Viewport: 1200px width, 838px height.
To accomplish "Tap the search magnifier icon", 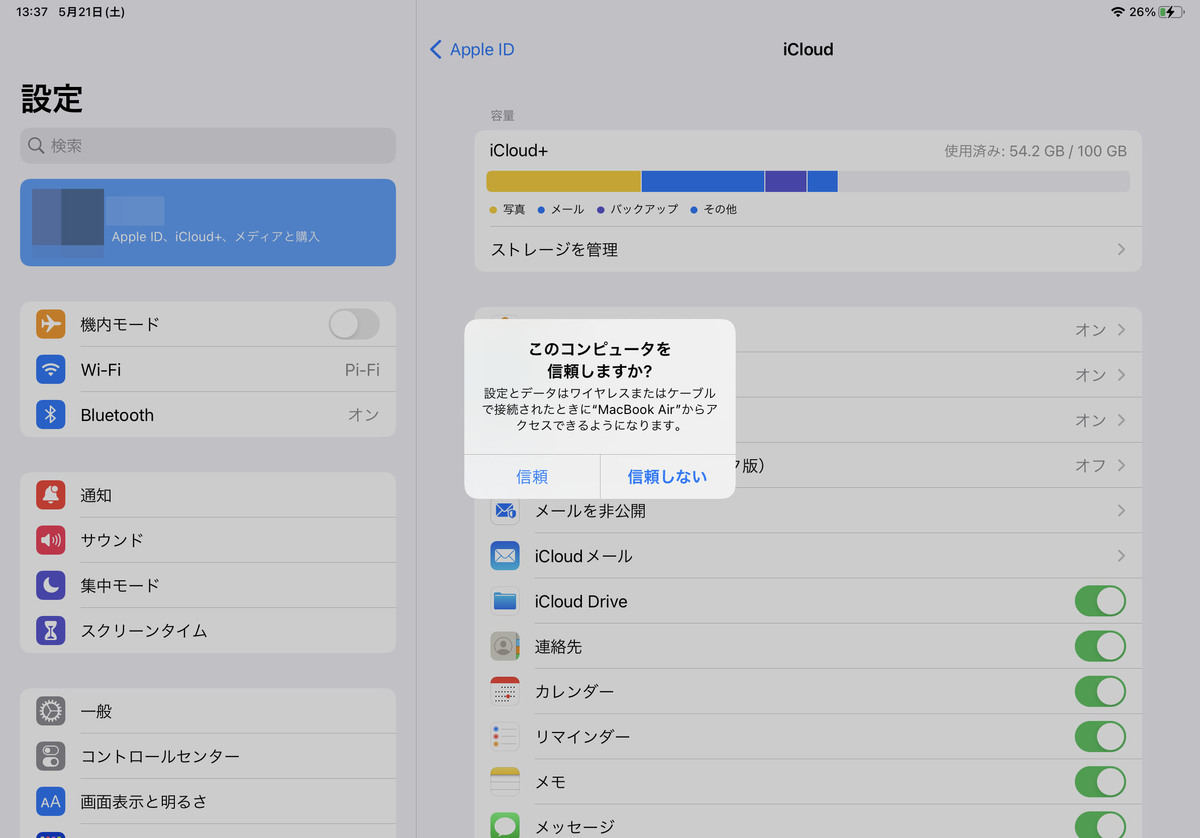I will (x=36, y=146).
